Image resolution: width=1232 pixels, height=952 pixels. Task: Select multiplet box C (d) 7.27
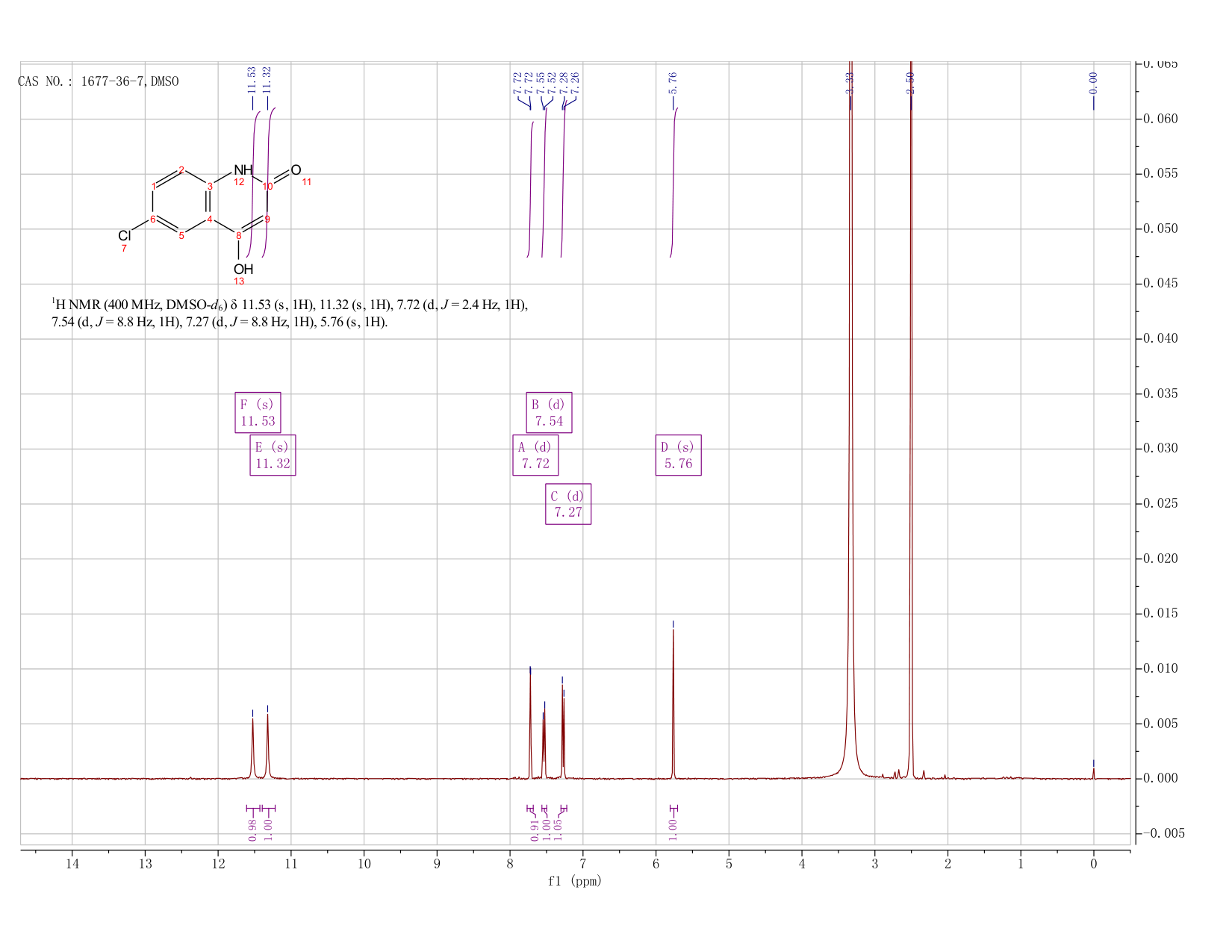tap(568, 504)
